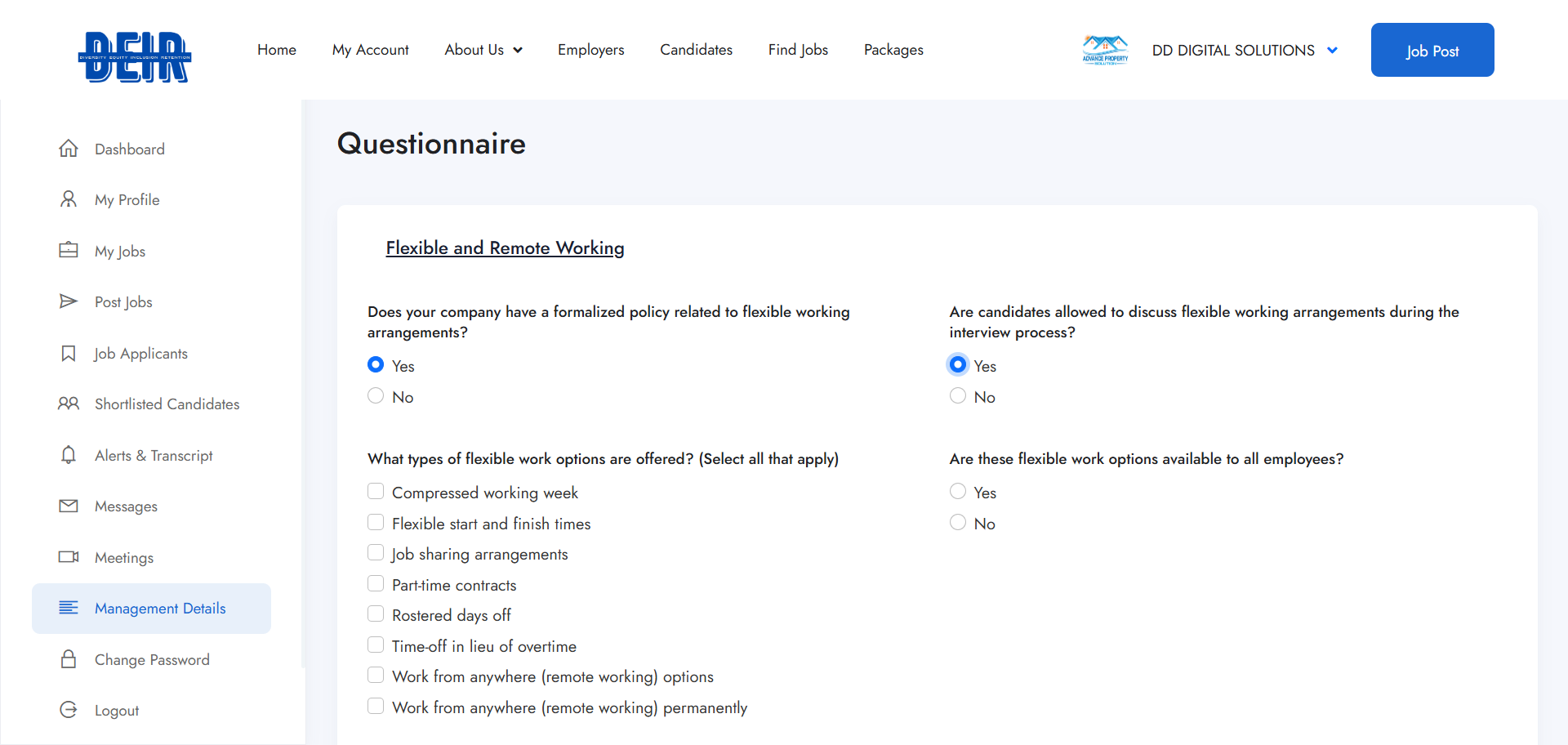The height and width of the screenshot is (745, 1568).
Task: Open Change Password page
Action: tap(152, 660)
